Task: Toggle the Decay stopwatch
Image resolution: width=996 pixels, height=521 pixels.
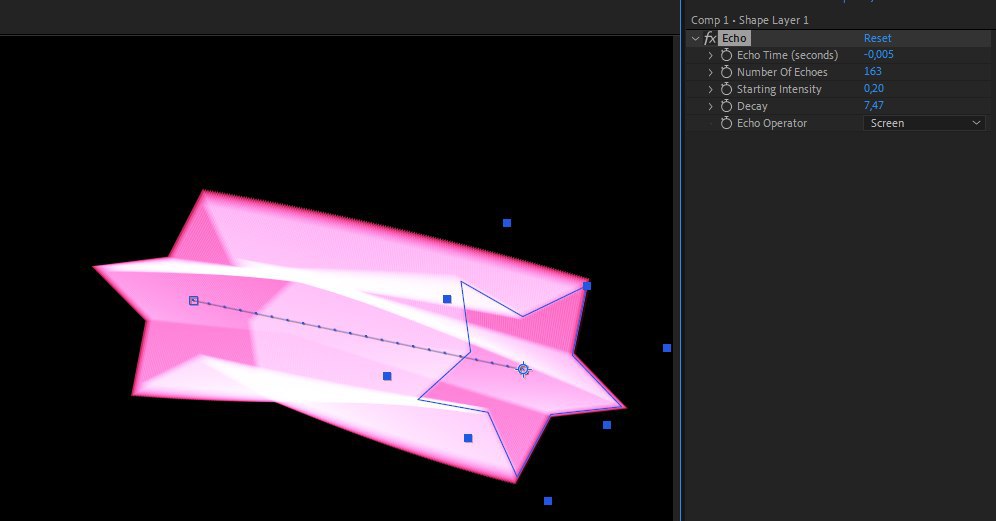Action: [727, 106]
